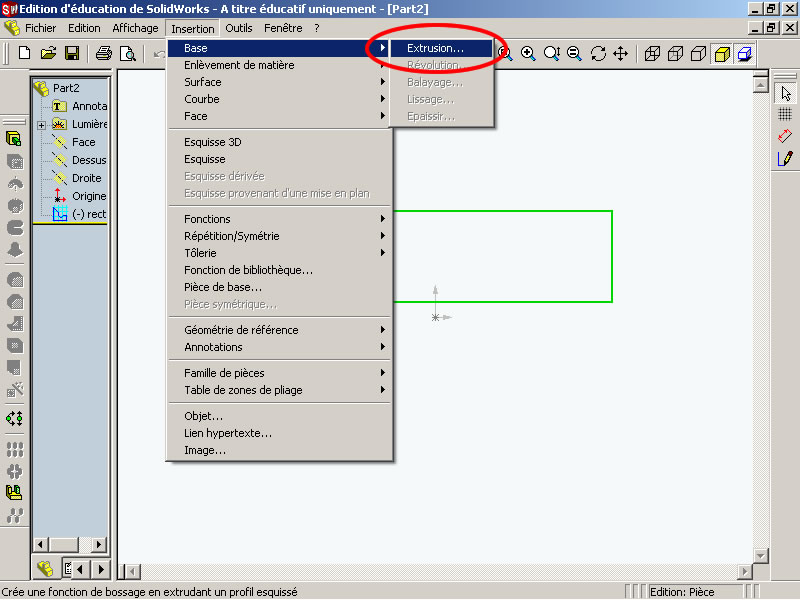Click graphics area horizontal scroll left arrow
Viewport: 800px width, 600px height.
pyautogui.click(x=133, y=571)
